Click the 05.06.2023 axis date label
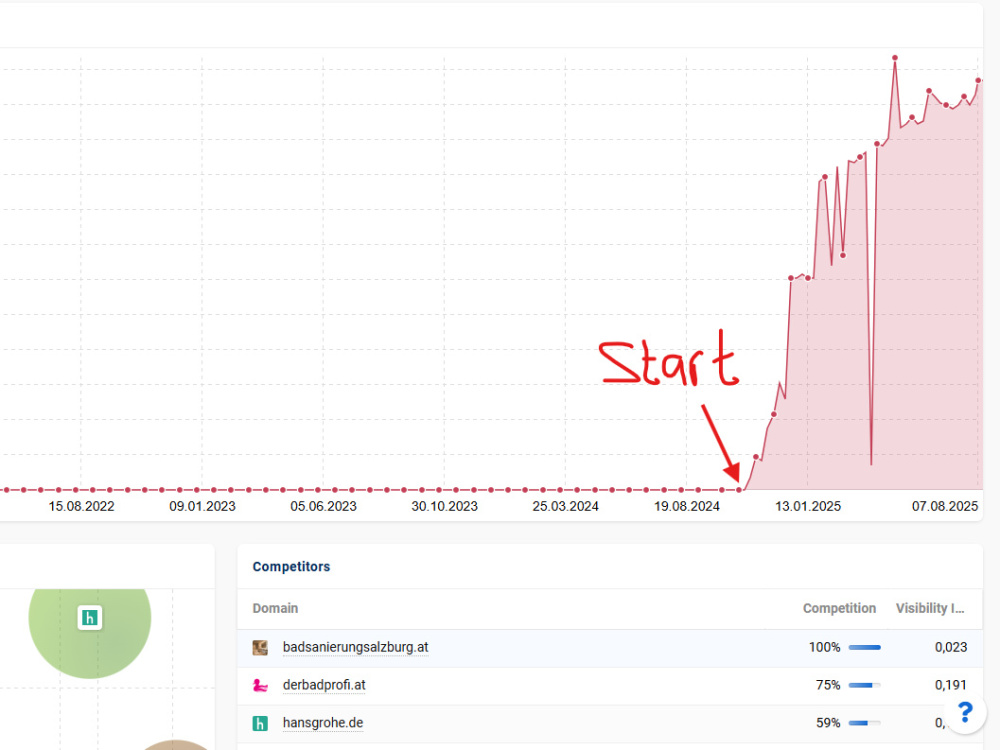1000x750 pixels. [323, 506]
